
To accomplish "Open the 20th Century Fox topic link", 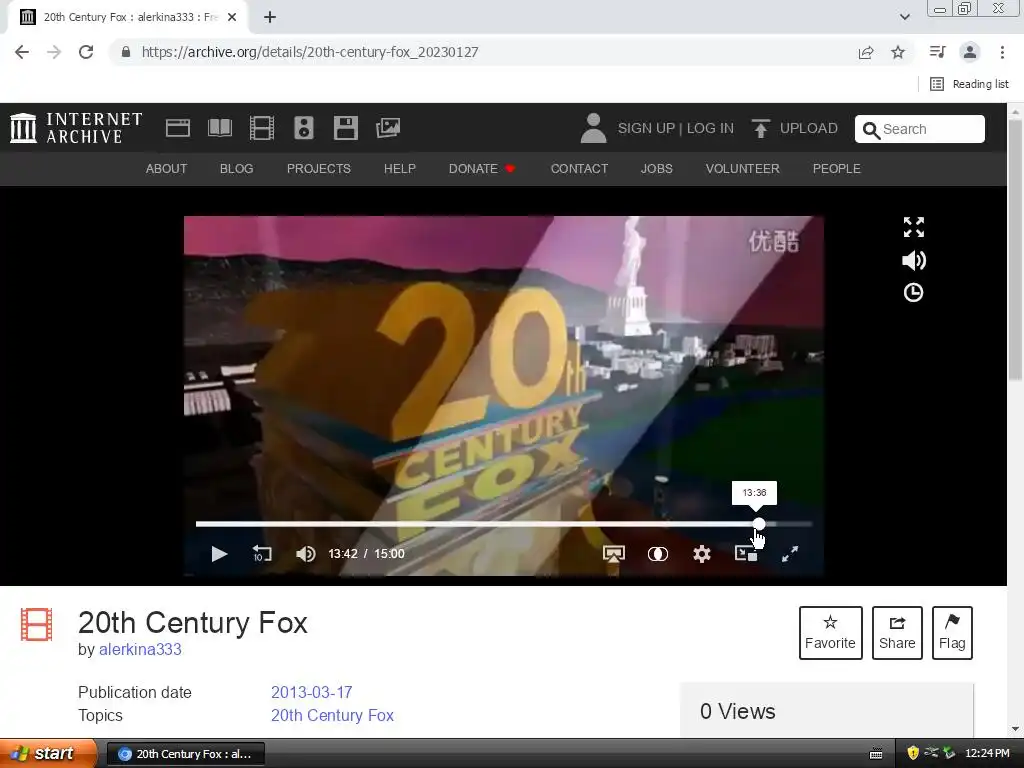I will 332,715.
